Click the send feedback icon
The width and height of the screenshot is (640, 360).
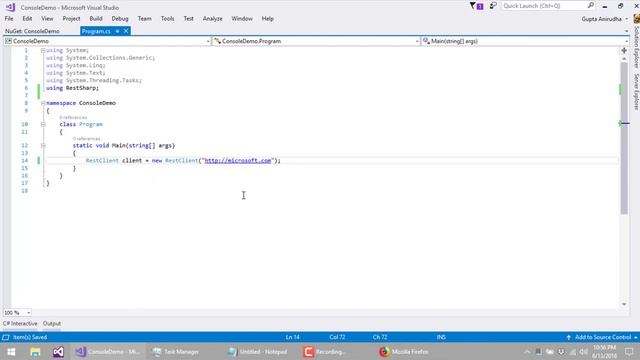493,6
